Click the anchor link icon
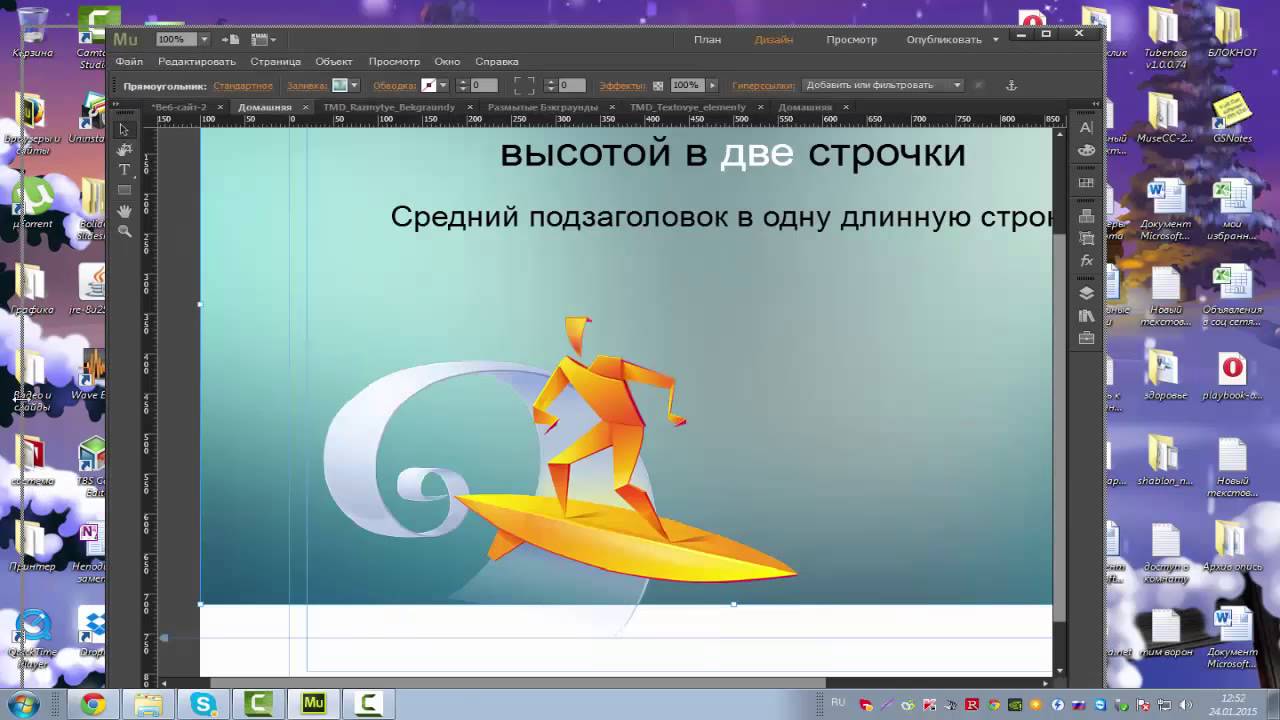 (1010, 85)
